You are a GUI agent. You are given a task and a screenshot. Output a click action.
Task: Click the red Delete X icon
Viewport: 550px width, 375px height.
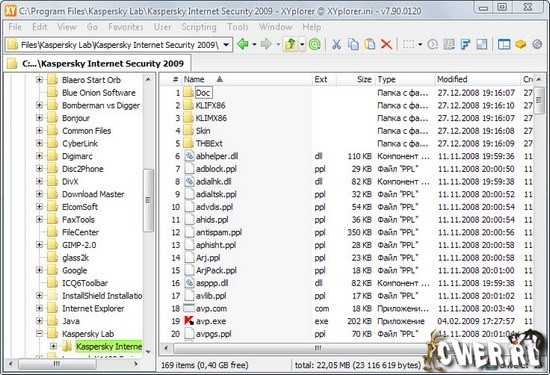click(386, 45)
